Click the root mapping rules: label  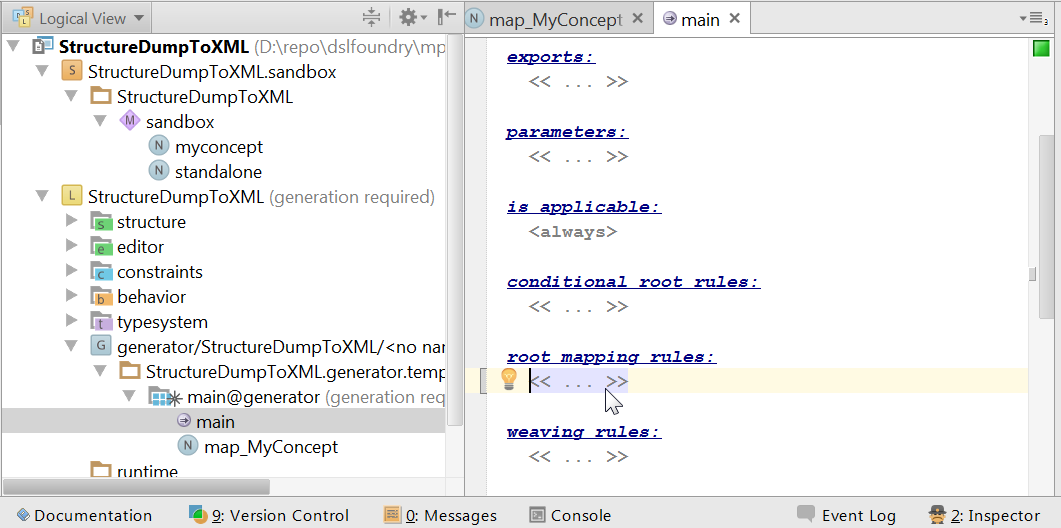click(x=611, y=357)
